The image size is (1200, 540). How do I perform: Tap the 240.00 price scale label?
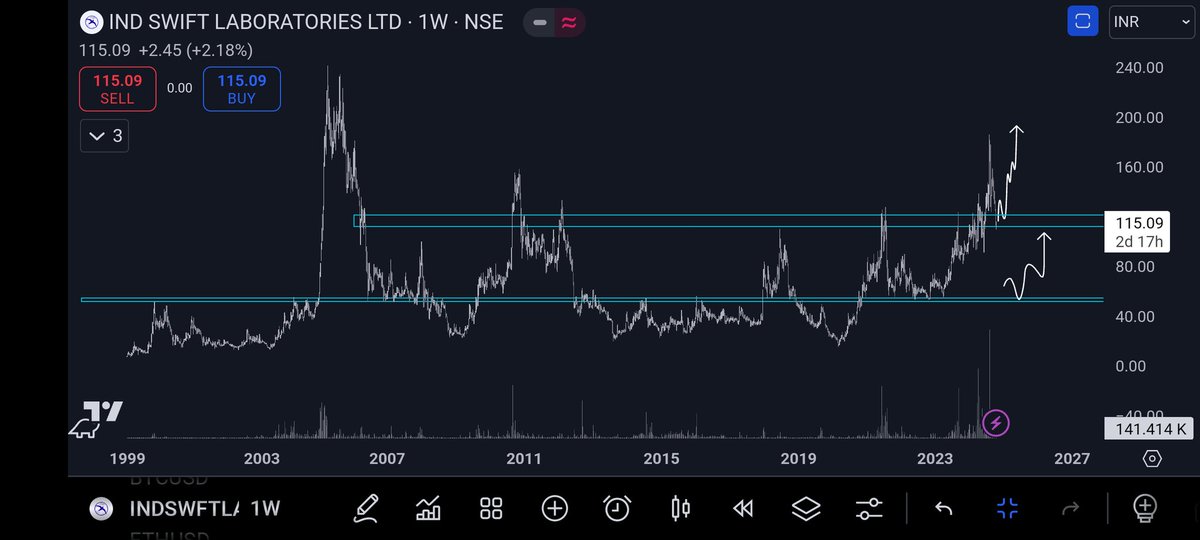1138,68
